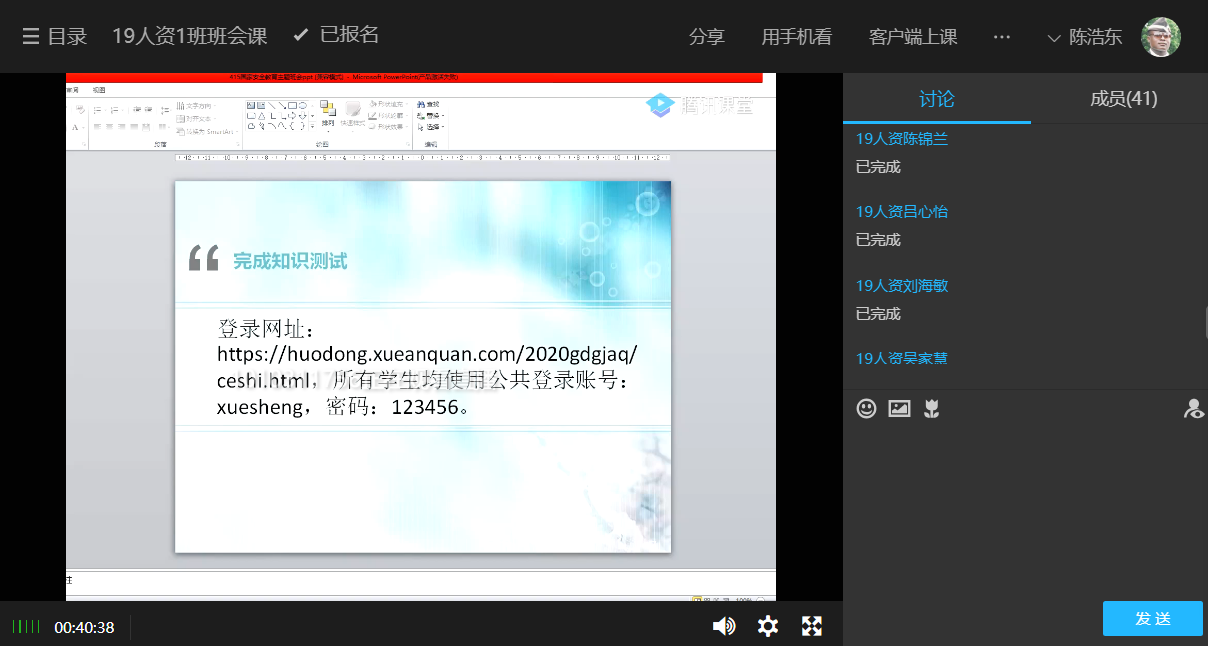Screen dimensions: 1208x646
Task: Click the 发送 send button
Action: tap(1152, 618)
